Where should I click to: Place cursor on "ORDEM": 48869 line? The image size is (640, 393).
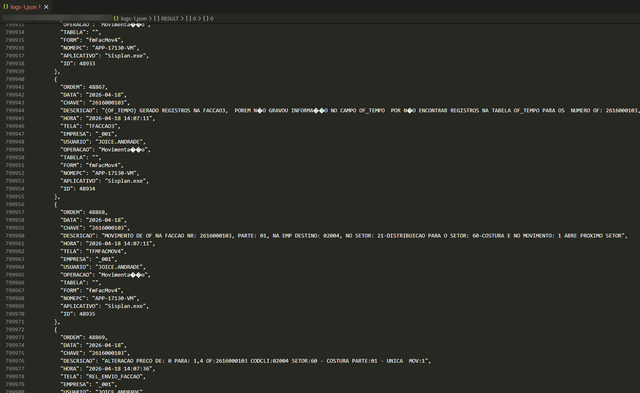[x=84, y=337]
